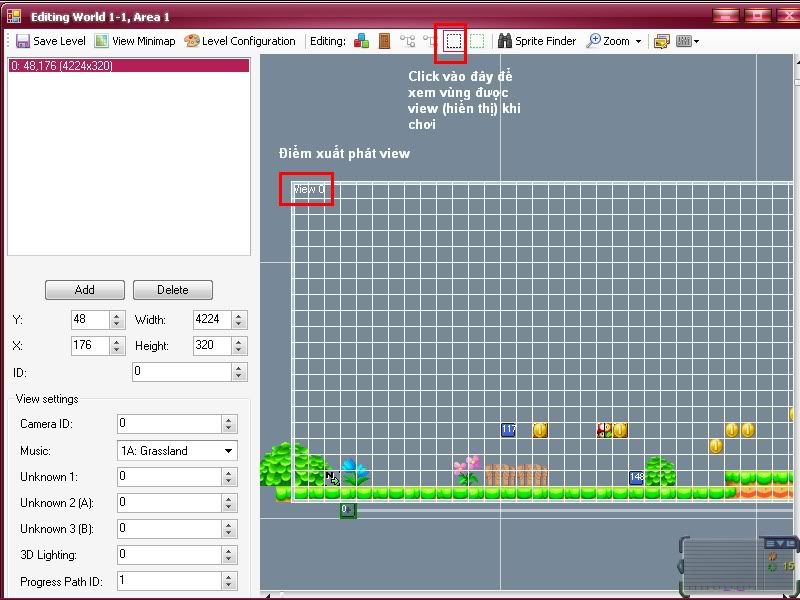Click the Width field showing 4224

[212, 319]
